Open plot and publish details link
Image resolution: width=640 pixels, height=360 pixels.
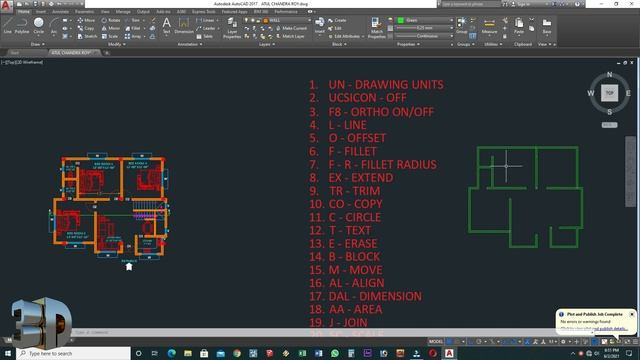(x=594, y=329)
